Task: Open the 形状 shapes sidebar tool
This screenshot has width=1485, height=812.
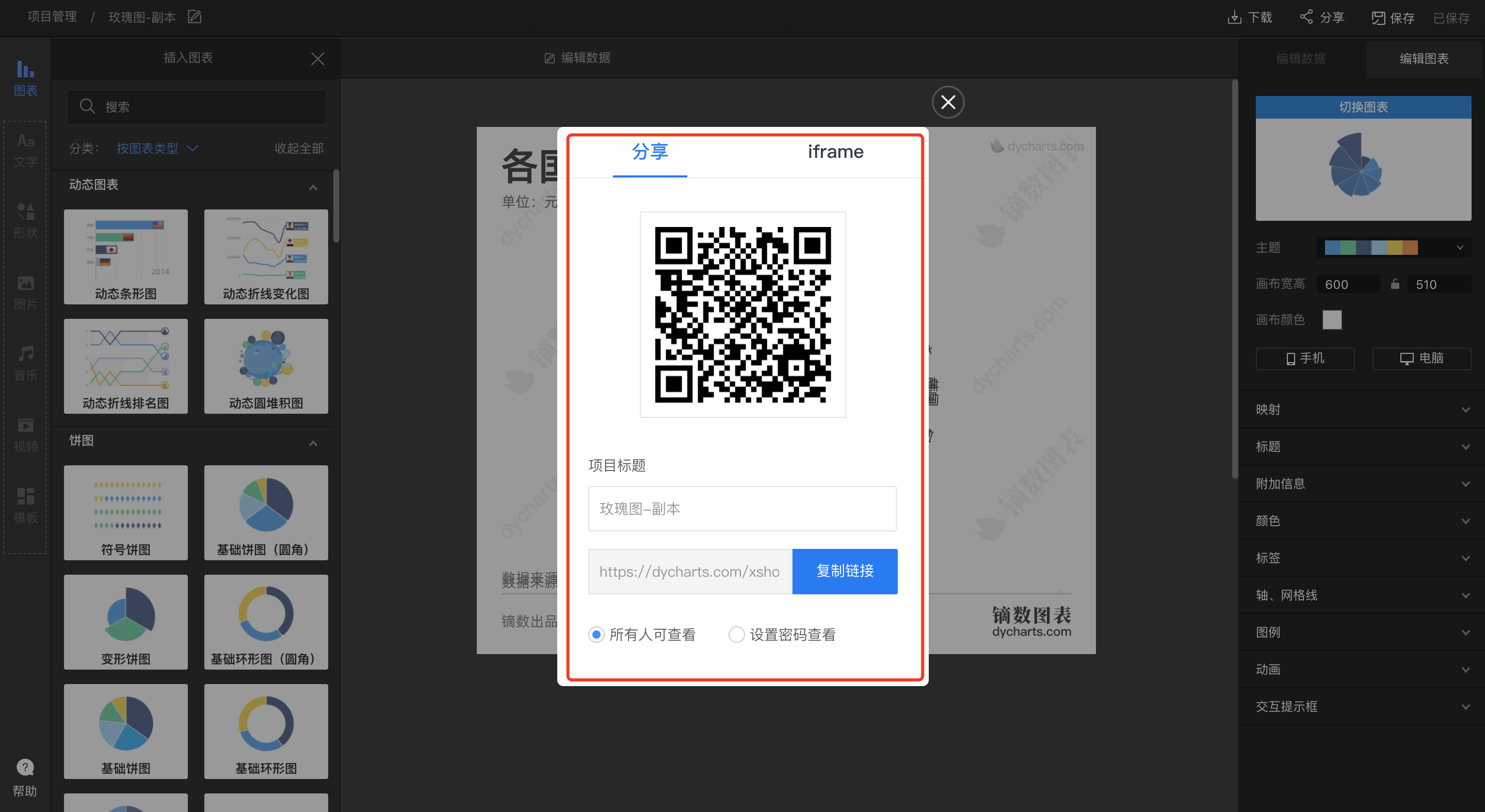Action: pyautogui.click(x=25, y=221)
